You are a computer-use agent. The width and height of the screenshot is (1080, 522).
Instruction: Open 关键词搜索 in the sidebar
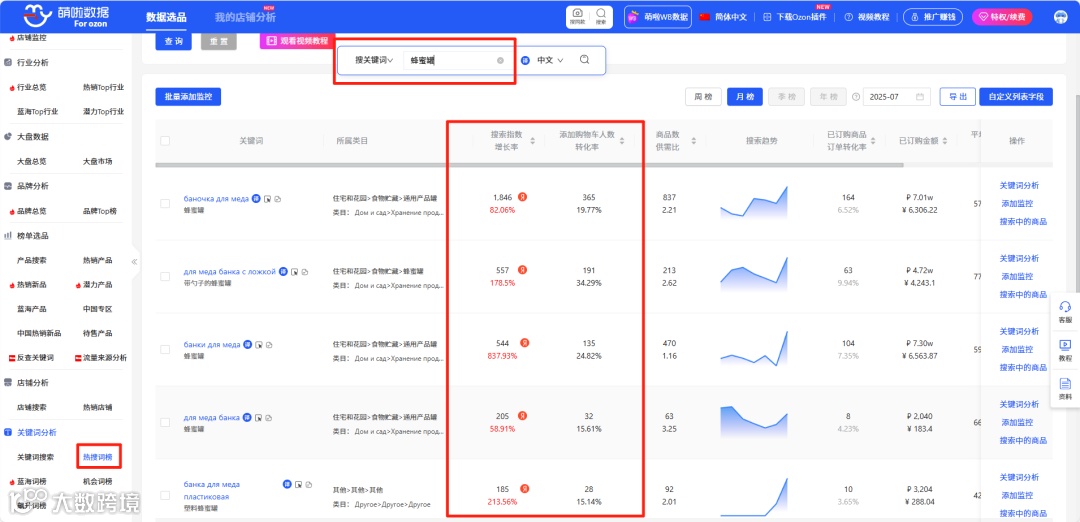(36, 457)
